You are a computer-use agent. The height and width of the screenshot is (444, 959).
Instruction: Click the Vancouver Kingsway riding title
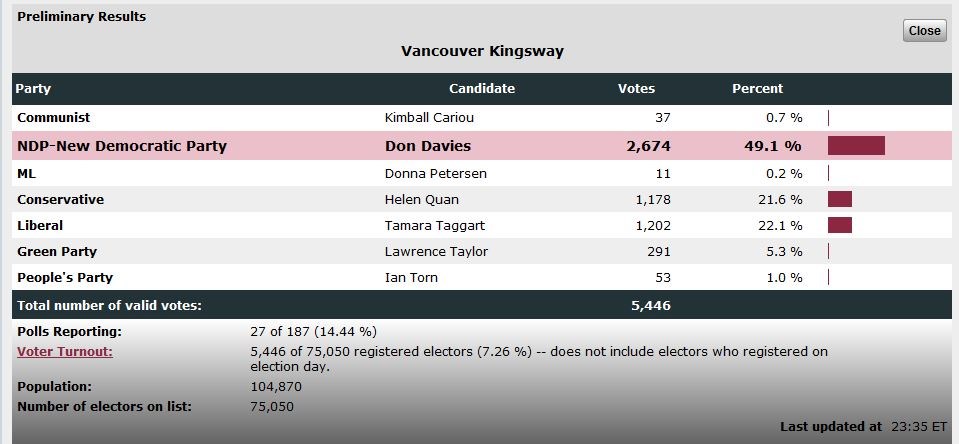coord(482,51)
